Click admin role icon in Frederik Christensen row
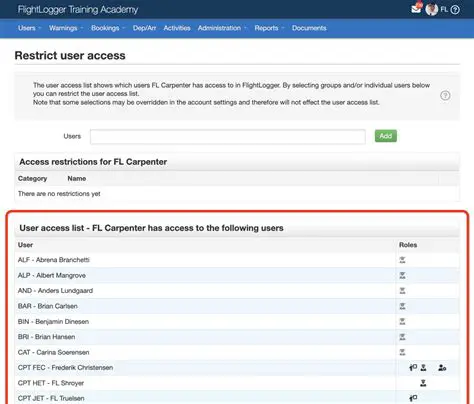 point(442,368)
